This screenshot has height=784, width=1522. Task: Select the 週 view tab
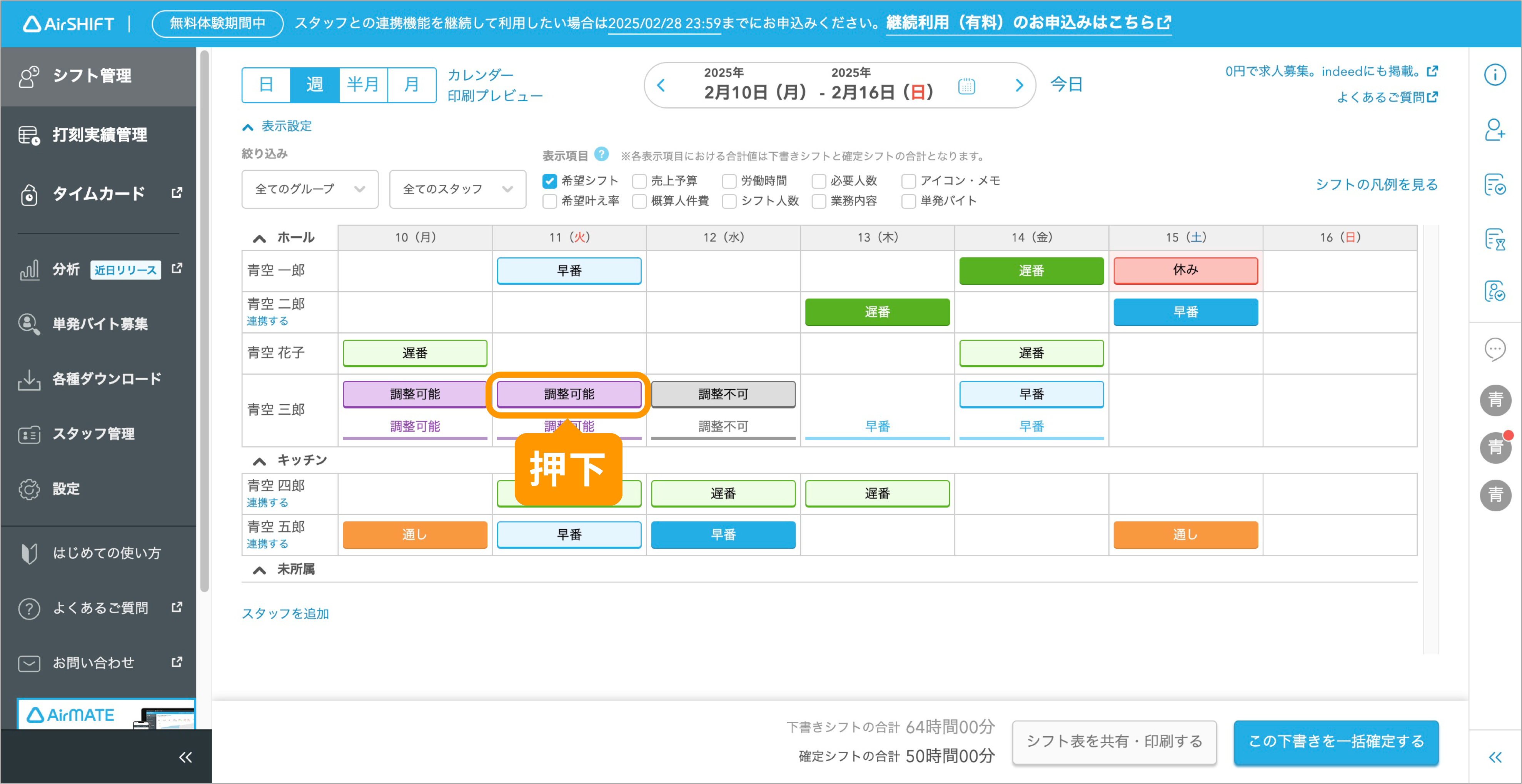(x=314, y=85)
